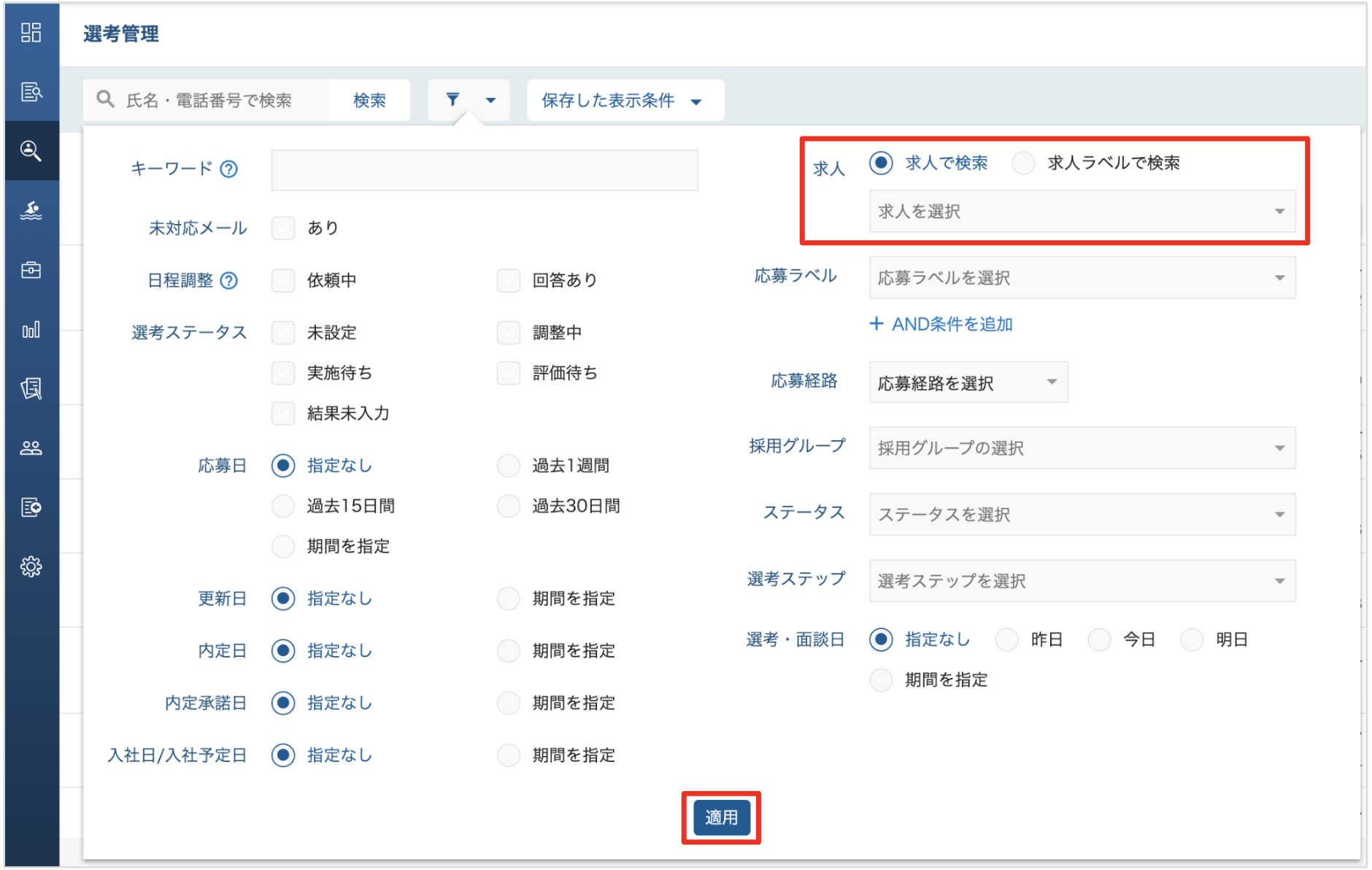Screen dimensions: 1372x870
Task: Open 保存した表示条件 menu
Action: [625, 100]
